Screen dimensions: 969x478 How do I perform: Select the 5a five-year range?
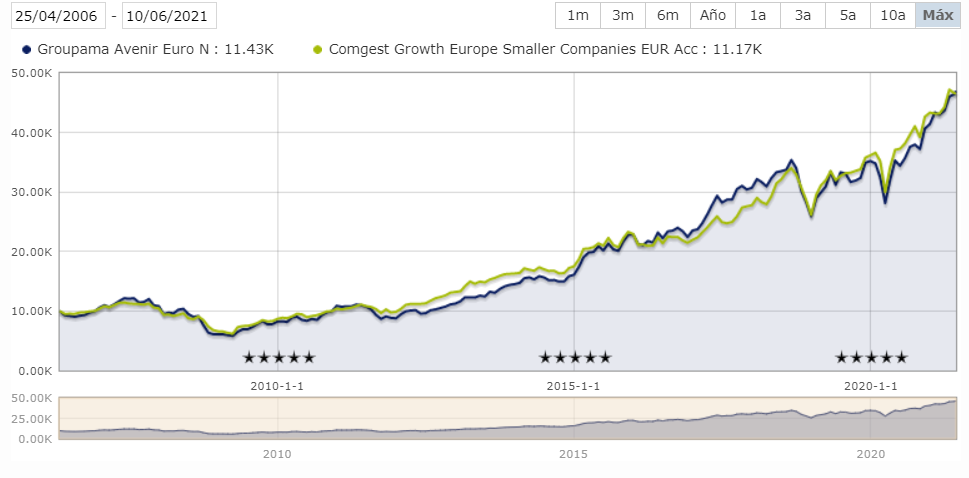[x=848, y=16]
